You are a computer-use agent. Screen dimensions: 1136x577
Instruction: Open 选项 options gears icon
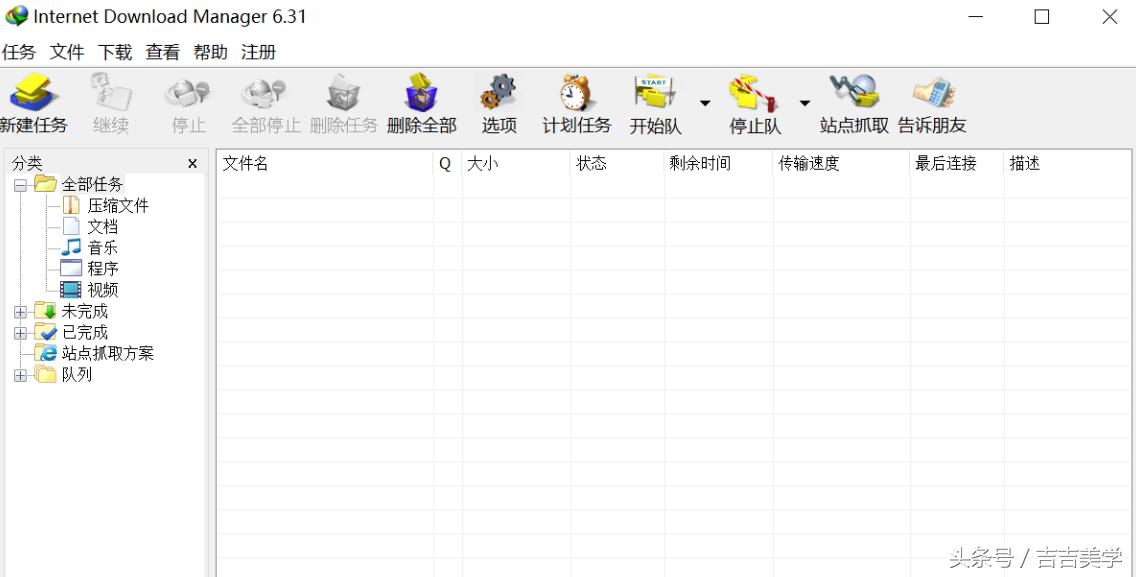pos(498,93)
